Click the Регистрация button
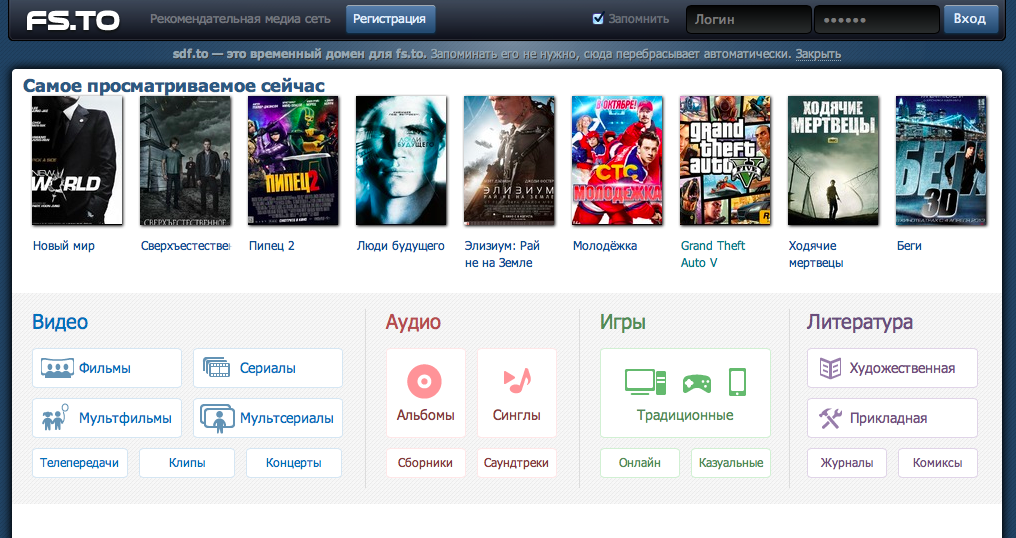This screenshot has width=1016, height=538. tap(390, 19)
